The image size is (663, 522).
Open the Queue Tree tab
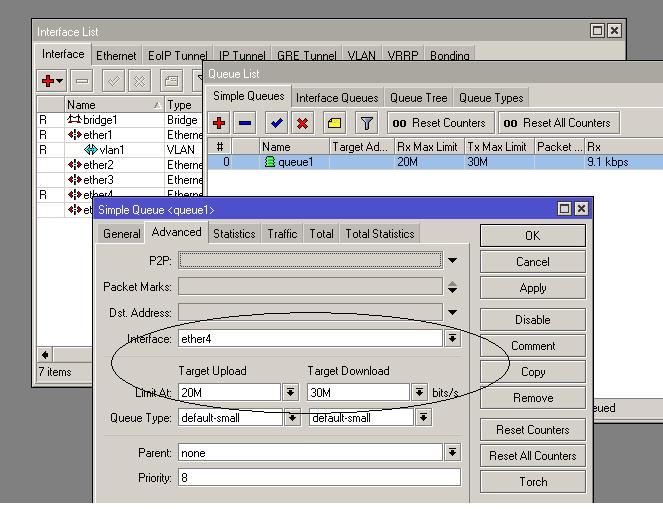pos(419,98)
